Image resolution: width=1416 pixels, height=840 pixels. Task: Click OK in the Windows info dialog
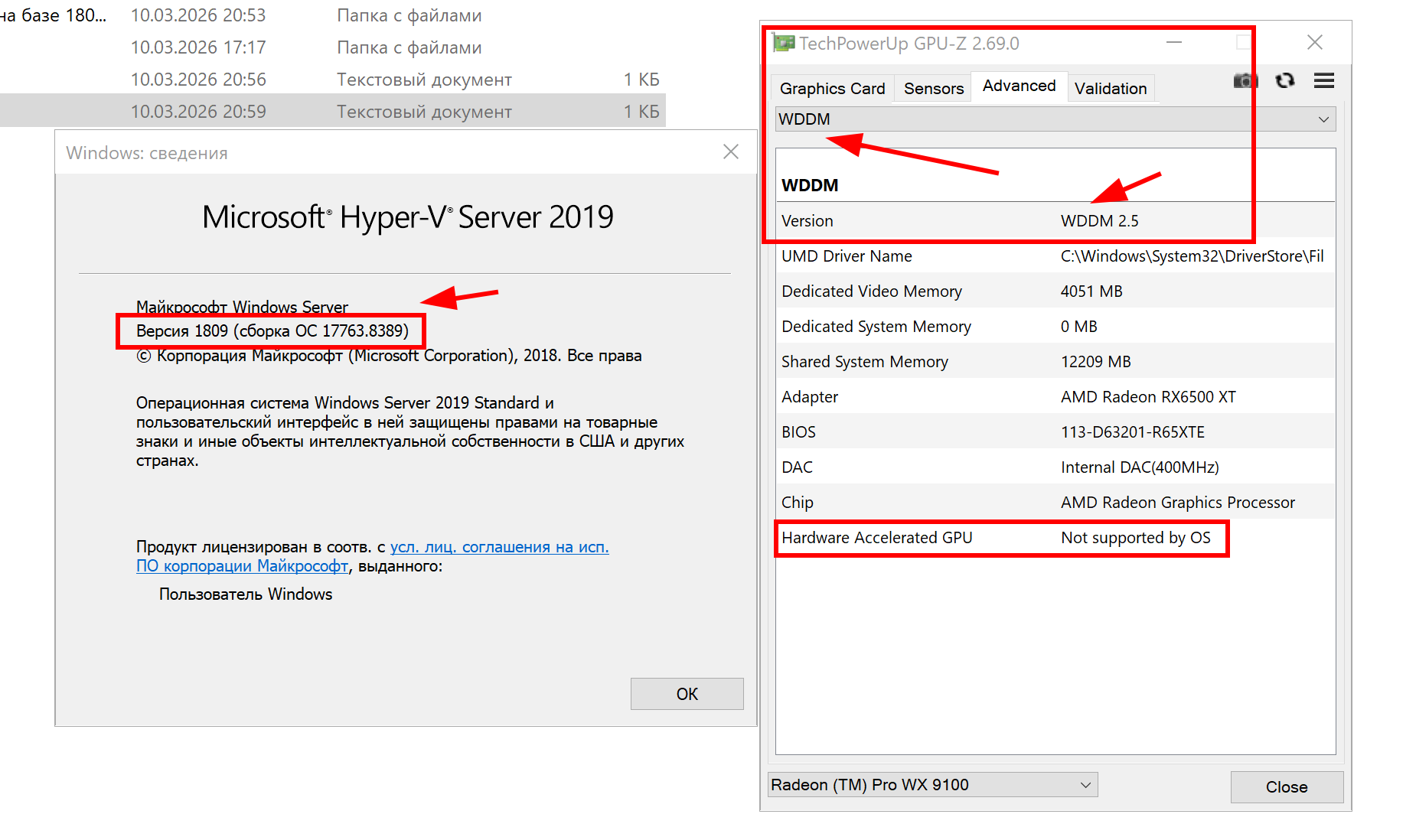[x=687, y=694]
